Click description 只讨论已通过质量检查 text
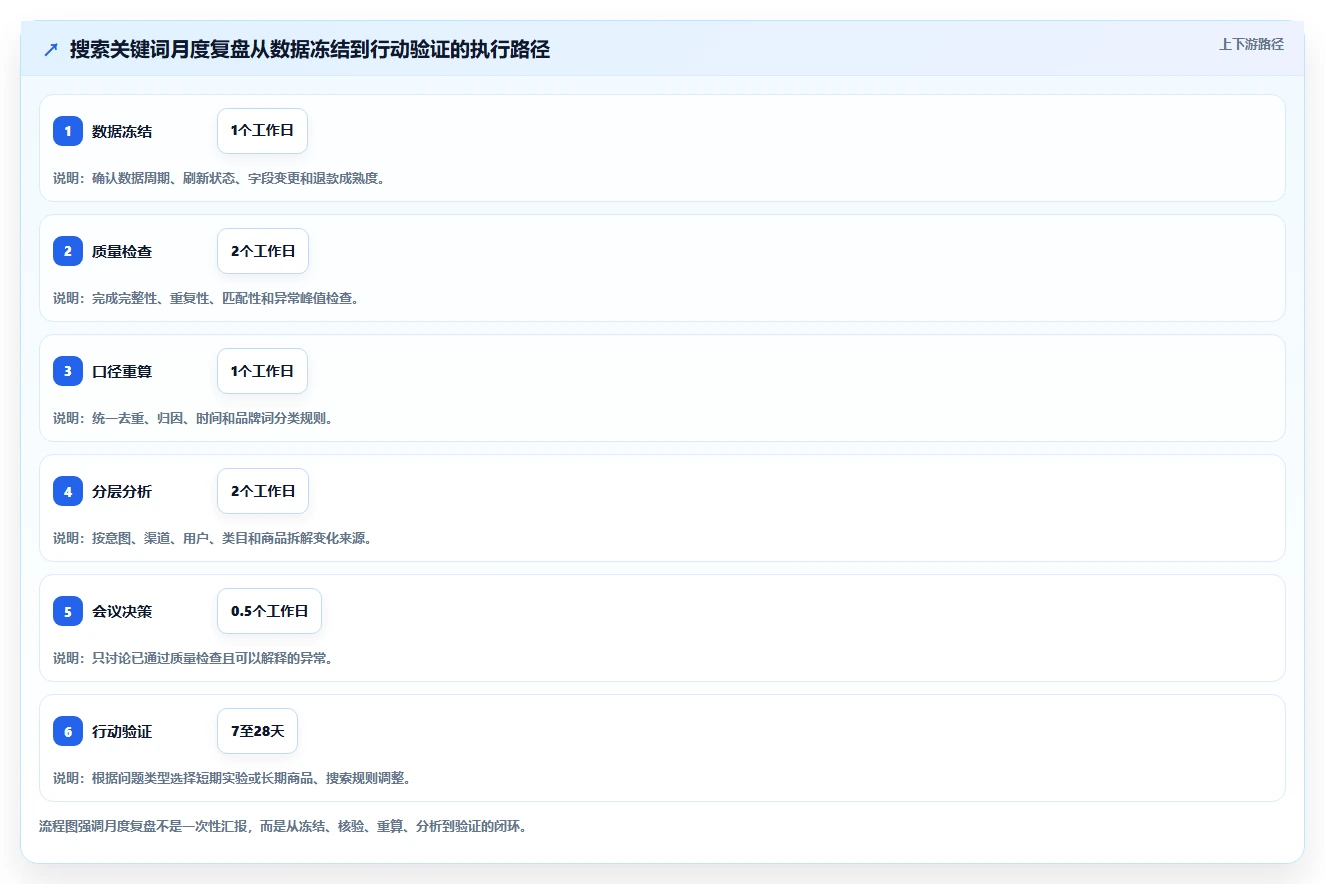 (193, 658)
